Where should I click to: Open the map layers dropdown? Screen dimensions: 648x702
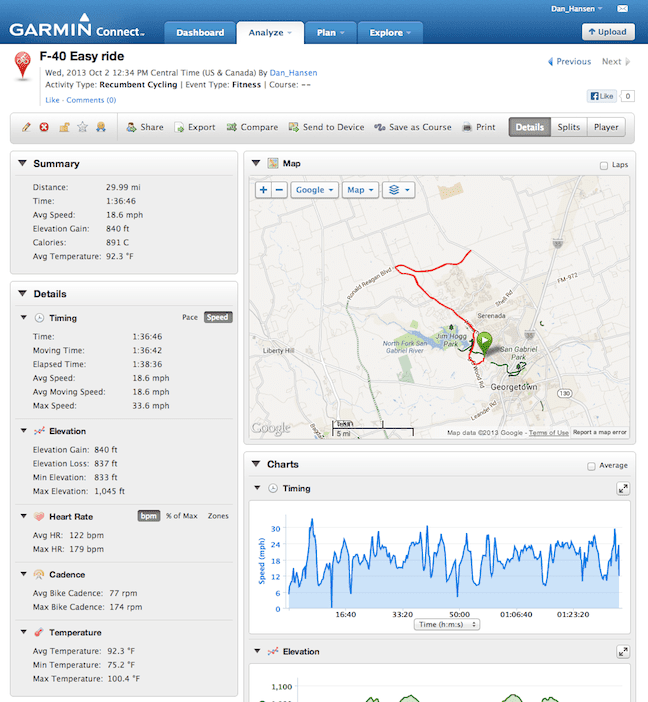click(x=397, y=189)
